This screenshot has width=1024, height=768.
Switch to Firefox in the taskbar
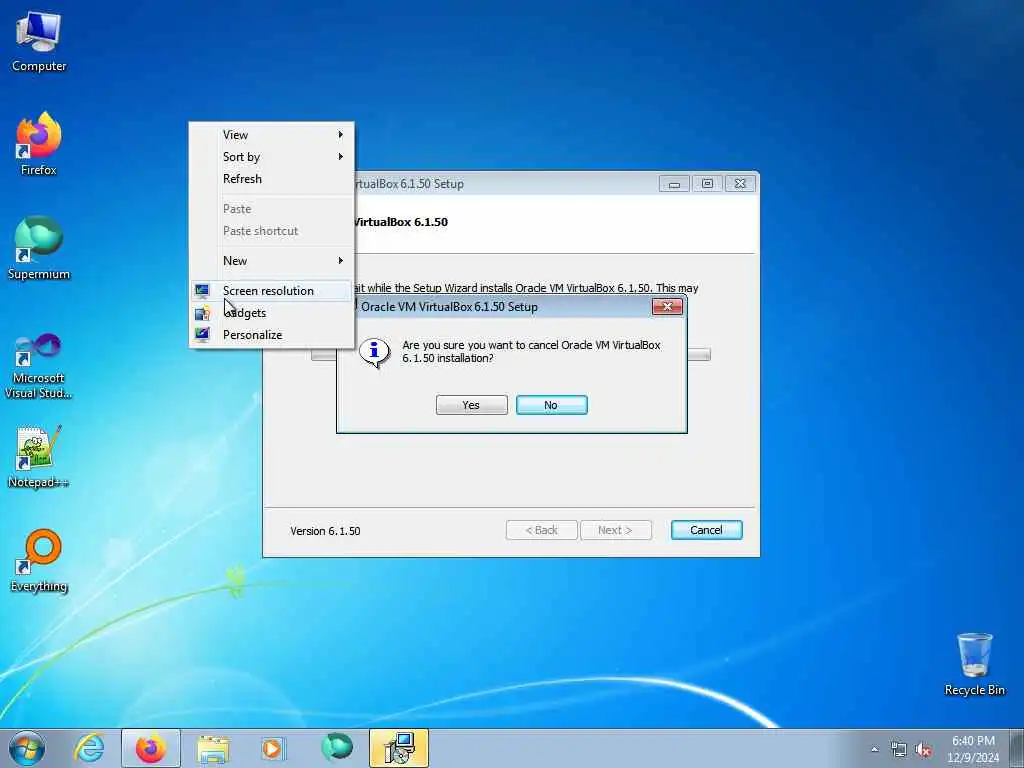pyautogui.click(x=151, y=748)
